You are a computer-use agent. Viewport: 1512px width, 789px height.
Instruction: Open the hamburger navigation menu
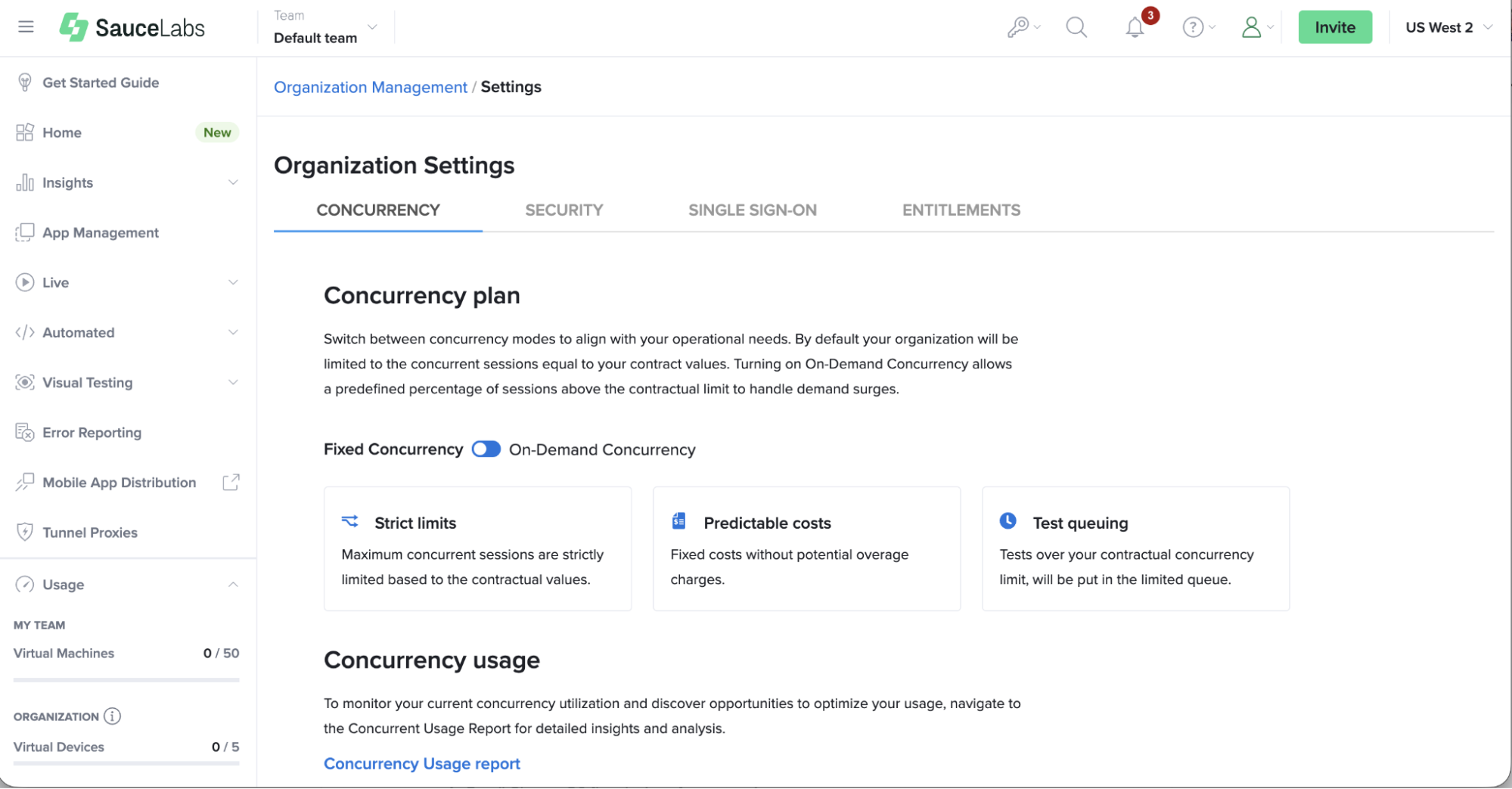click(x=26, y=27)
